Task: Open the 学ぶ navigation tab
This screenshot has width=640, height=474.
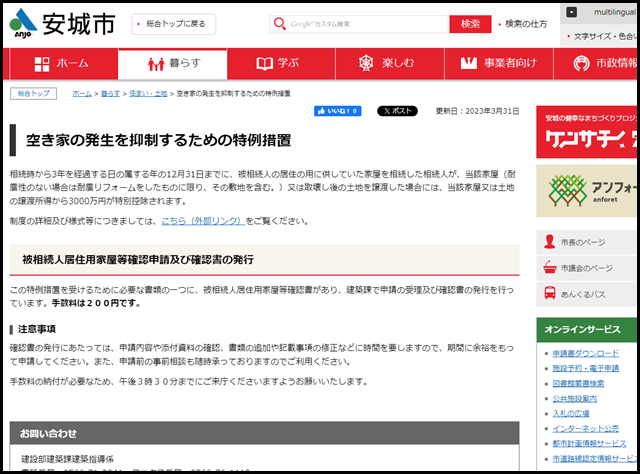Action: [x=281, y=64]
